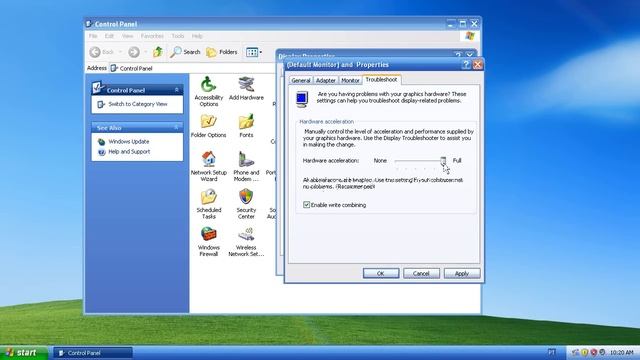
Task: Open Security Center icon
Action: pos(246,204)
